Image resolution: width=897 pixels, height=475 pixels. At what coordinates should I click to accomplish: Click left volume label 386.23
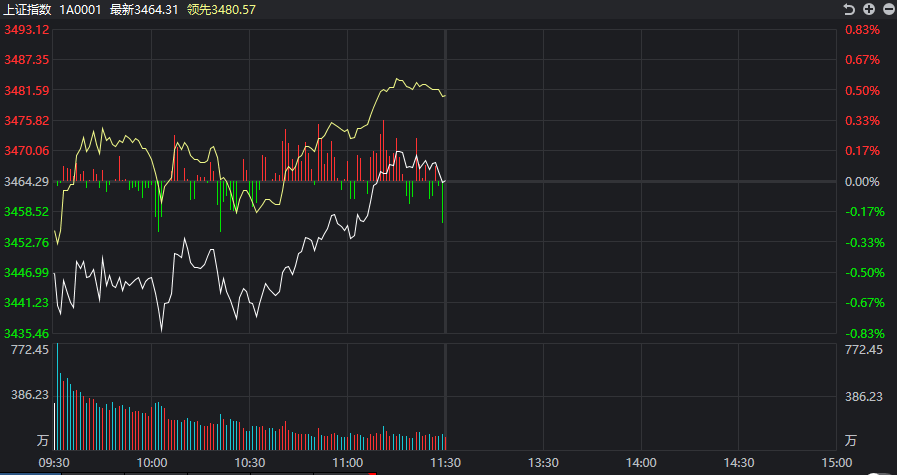point(30,396)
